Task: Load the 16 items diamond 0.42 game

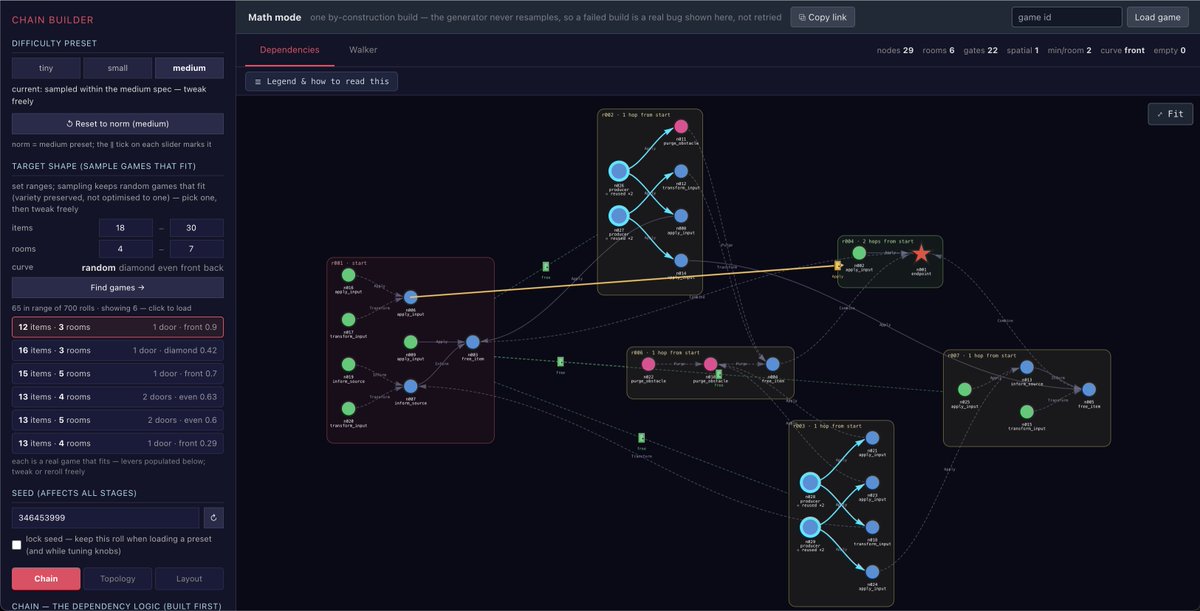Action: click(118, 350)
